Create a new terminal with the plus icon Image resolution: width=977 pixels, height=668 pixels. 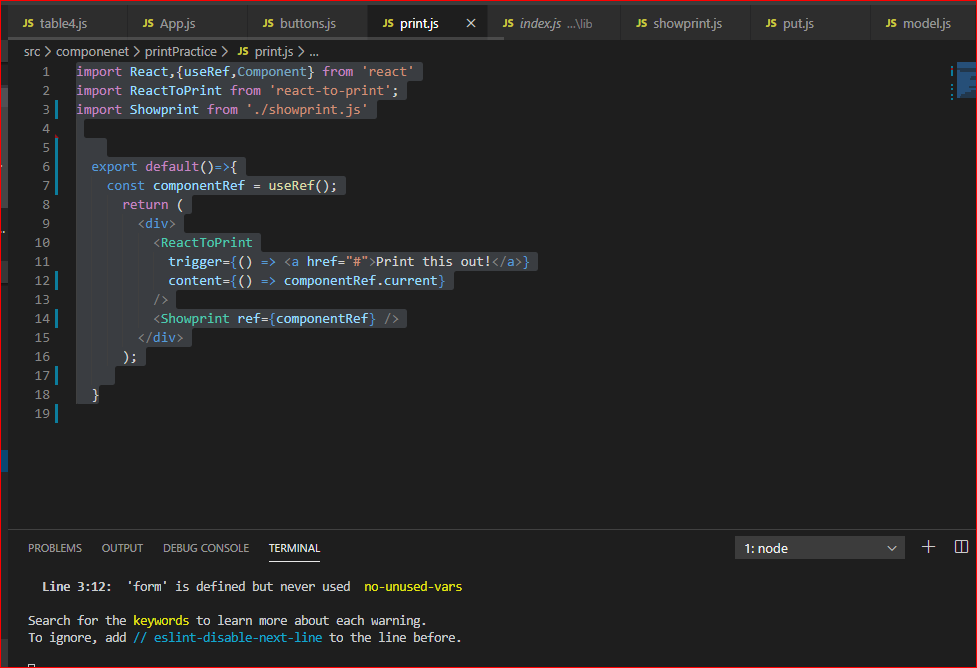tap(928, 546)
